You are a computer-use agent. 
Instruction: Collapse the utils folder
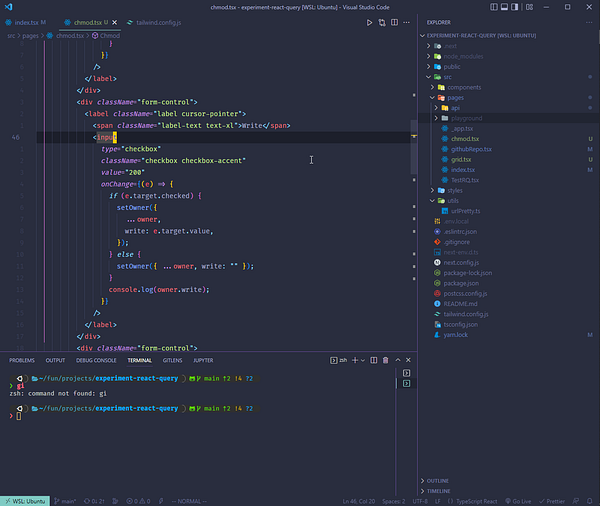(432, 201)
